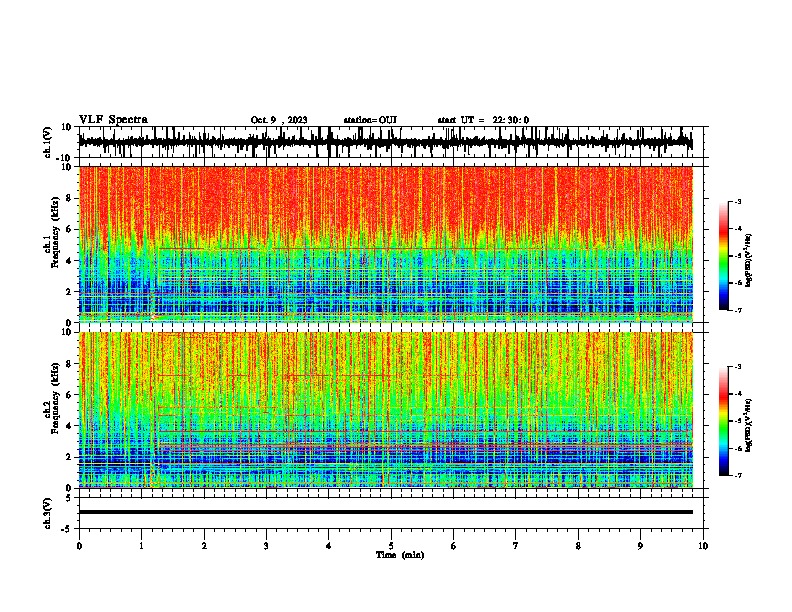Screen dimensions: 792x612
Task: Click time-axis tick label "9"
Action: click(x=640, y=546)
